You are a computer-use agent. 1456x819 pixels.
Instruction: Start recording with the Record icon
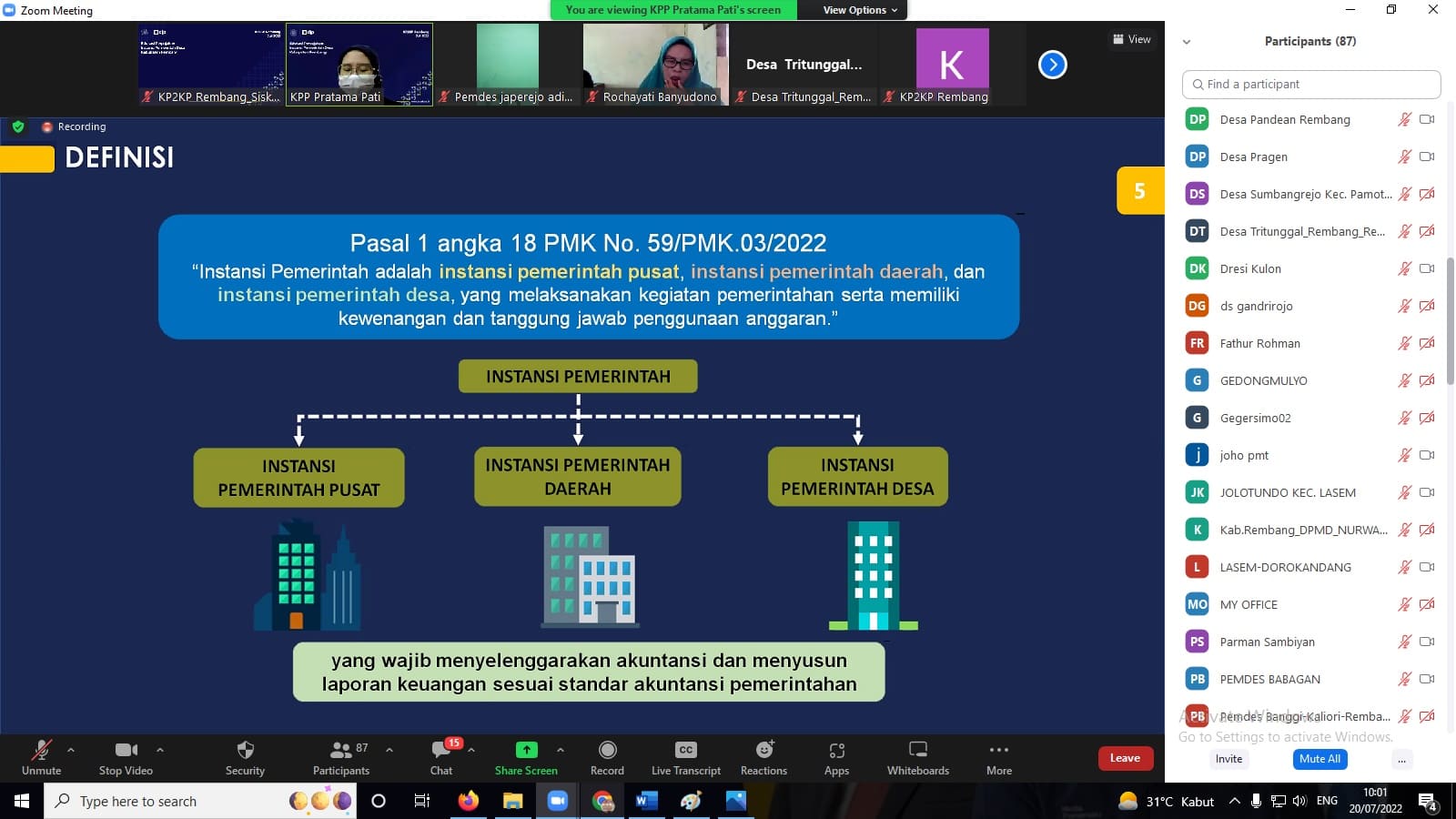(x=607, y=751)
